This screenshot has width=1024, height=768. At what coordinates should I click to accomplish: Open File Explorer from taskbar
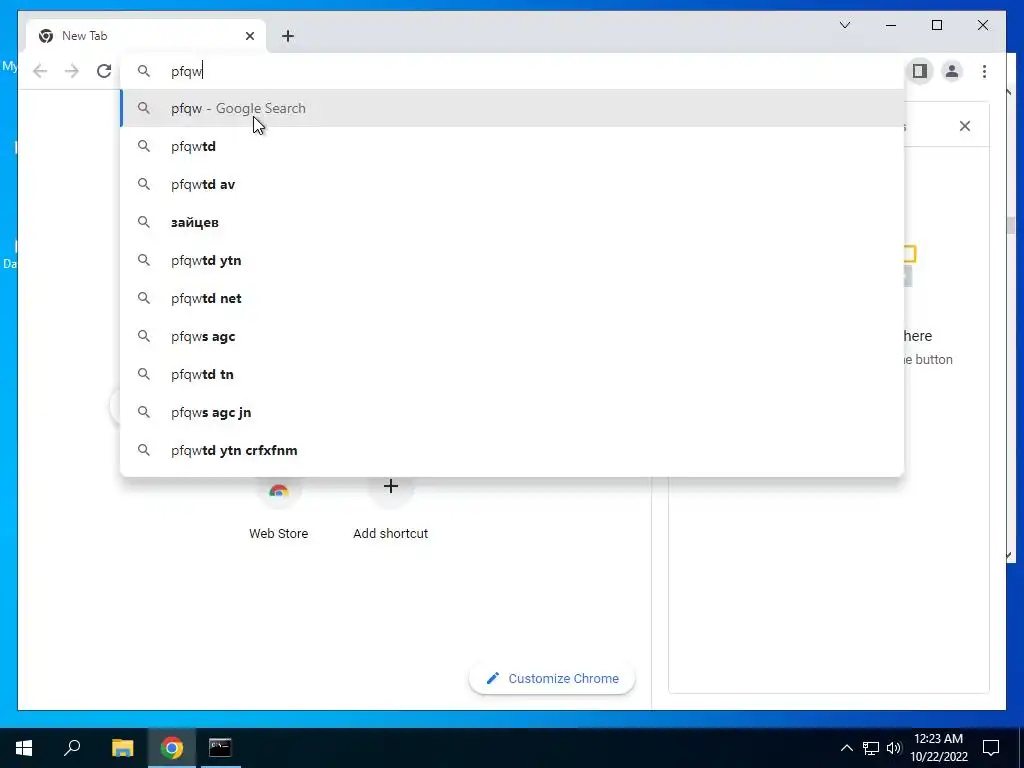(x=122, y=748)
